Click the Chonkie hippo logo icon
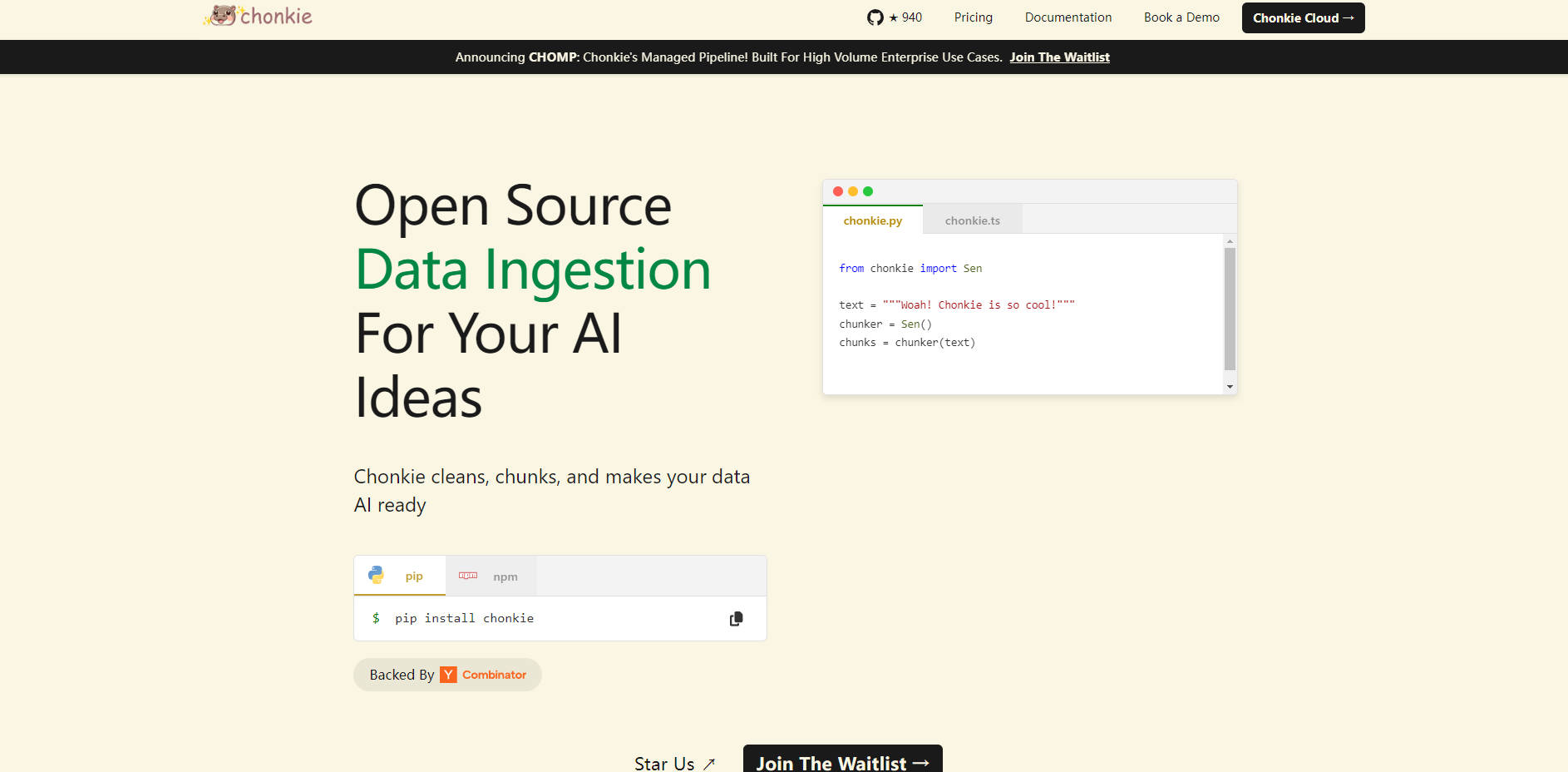Image resolution: width=1568 pixels, height=772 pixels. 222,16
